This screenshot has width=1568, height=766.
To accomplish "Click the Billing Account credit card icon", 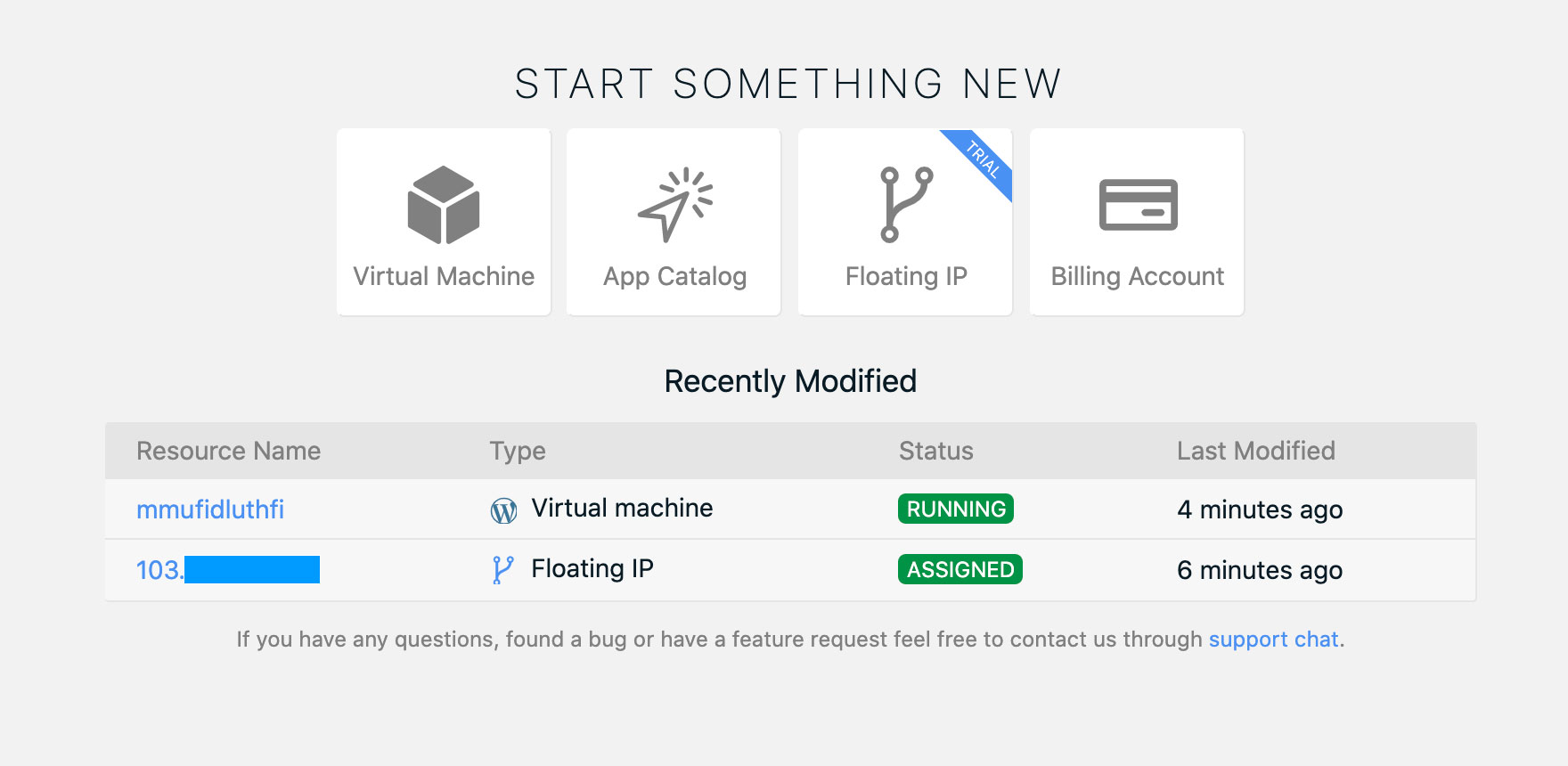I will click(1137, 207).
